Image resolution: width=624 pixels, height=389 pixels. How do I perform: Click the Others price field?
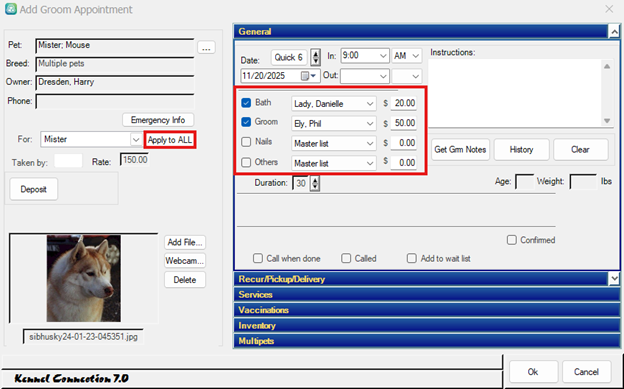[404, 163]
